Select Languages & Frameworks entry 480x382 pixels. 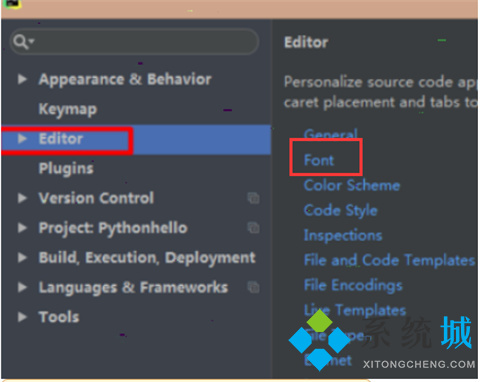point(133,287)
